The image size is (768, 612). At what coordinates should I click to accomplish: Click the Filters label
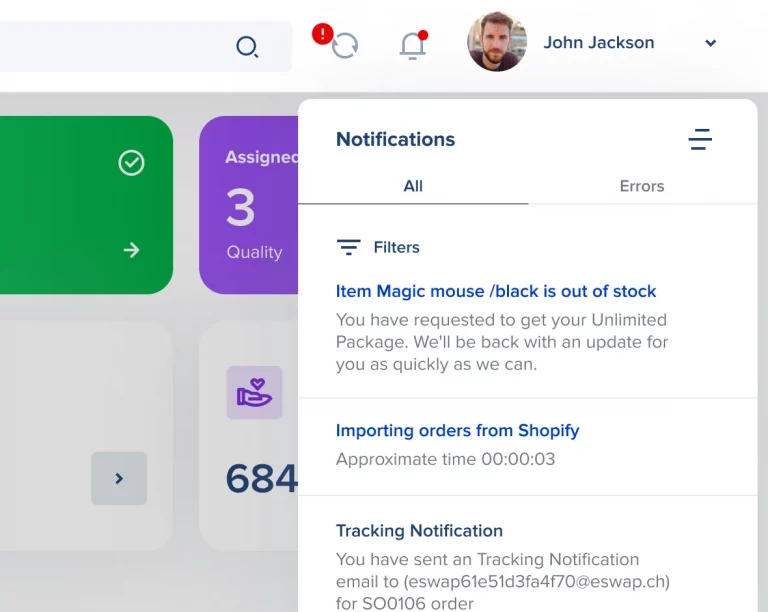(396, 247)
